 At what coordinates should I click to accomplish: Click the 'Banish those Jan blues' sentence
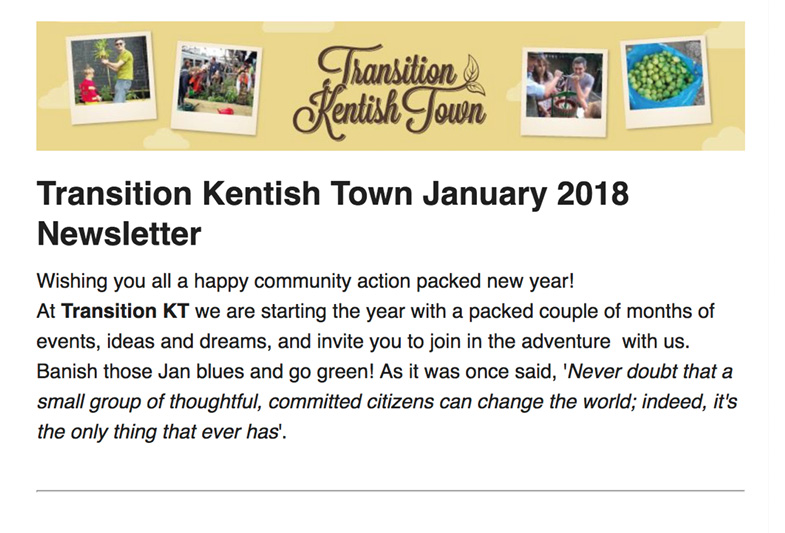(x=205, y=372)
